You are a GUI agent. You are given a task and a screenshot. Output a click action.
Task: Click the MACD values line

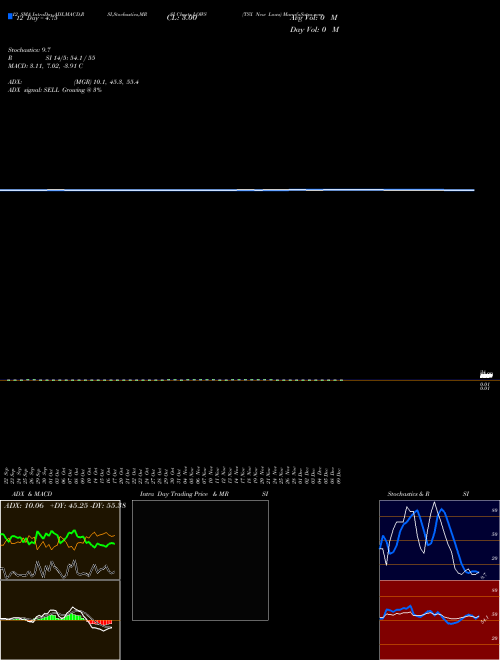[45, 66]
